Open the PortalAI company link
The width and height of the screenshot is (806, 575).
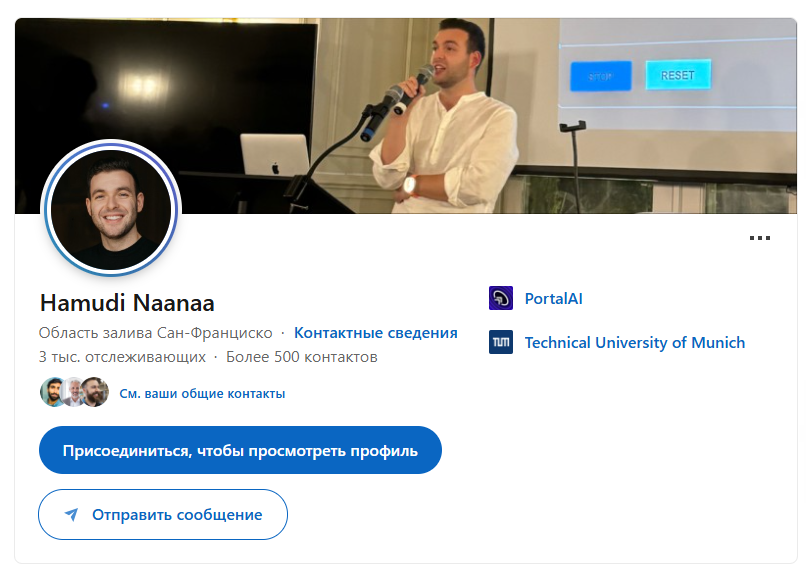point(554,299)
